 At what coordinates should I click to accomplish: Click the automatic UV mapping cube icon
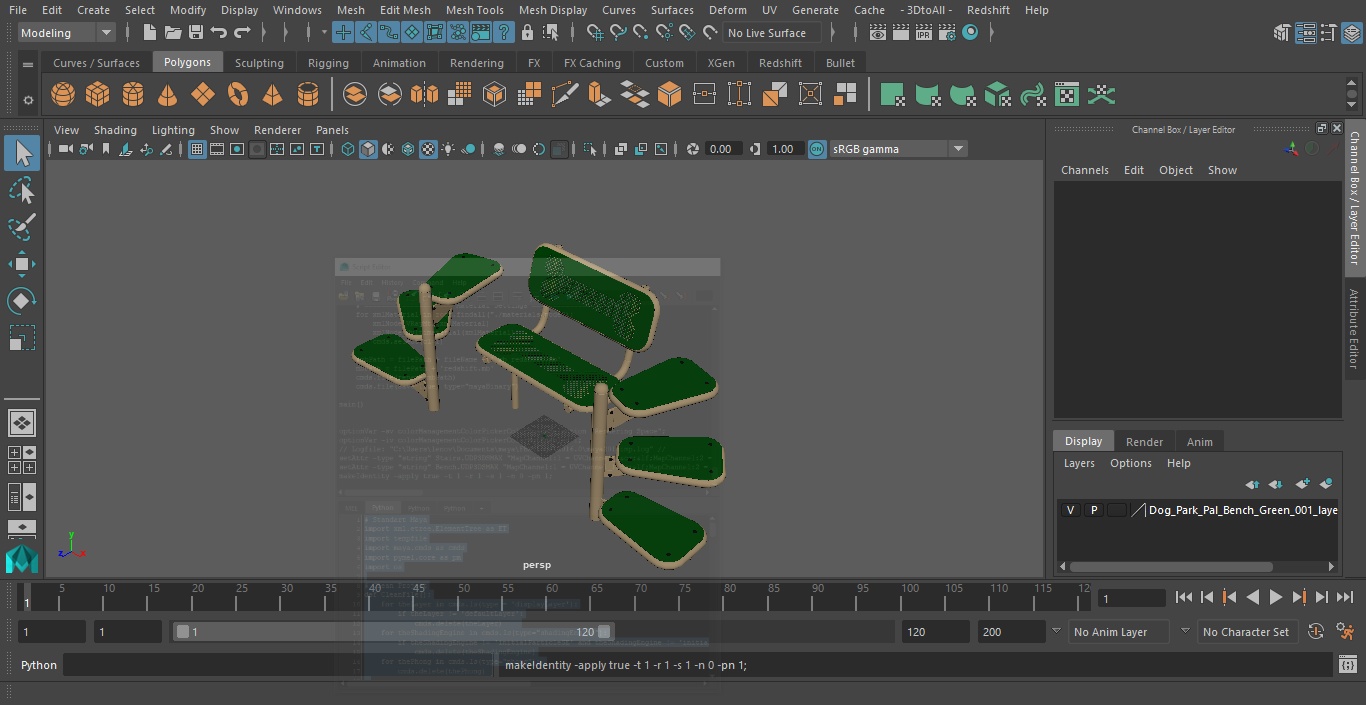tap(997, 95)
